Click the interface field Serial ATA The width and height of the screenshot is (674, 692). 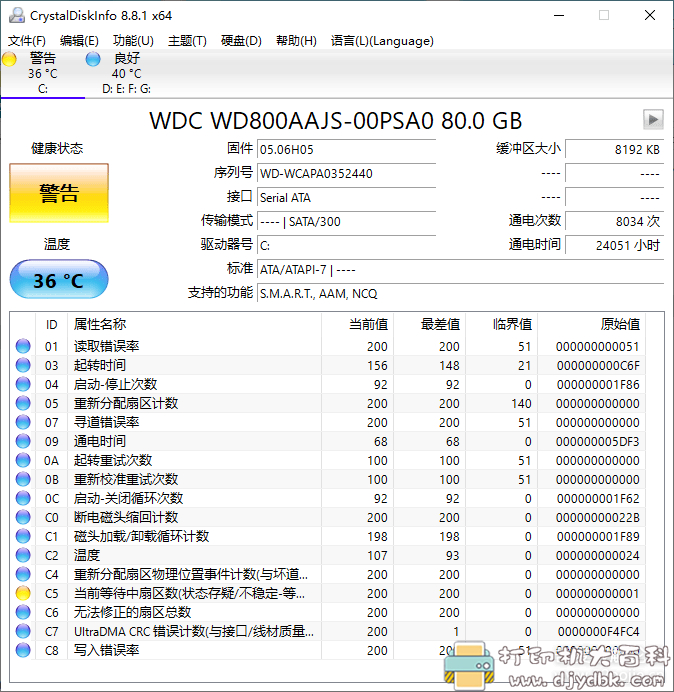click(x=346, y=197)
